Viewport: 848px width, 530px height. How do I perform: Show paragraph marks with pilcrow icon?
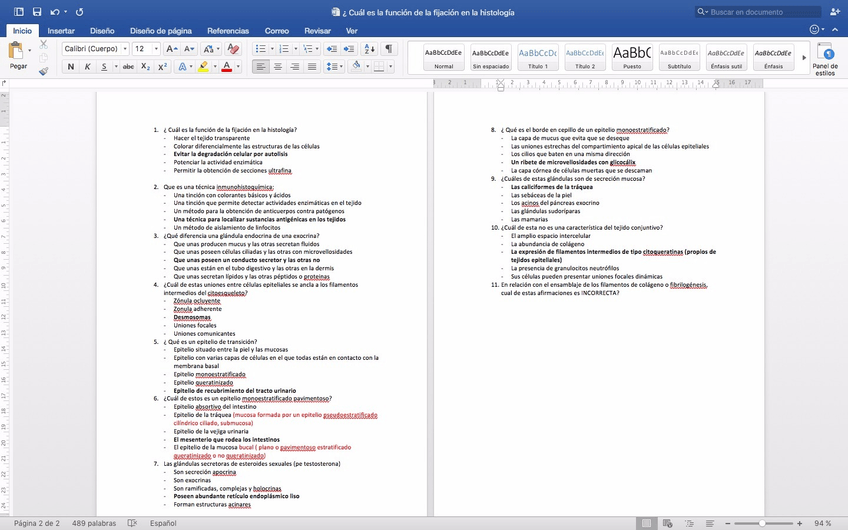click(389, 48)
